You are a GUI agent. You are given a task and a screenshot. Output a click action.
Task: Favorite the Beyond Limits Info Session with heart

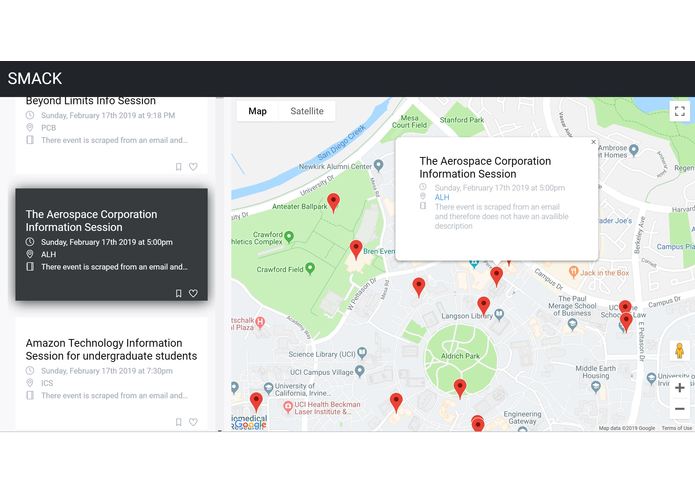pos(193,167)
